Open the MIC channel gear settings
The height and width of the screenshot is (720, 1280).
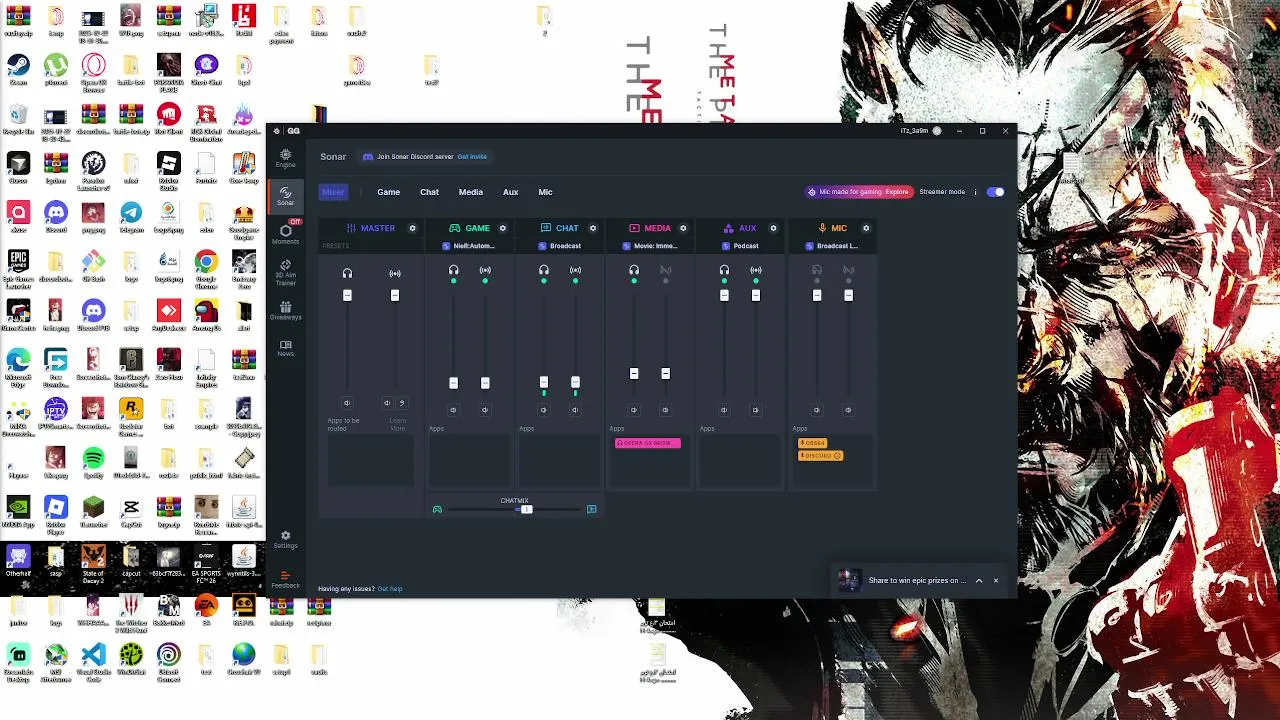(x=865, y=228)
